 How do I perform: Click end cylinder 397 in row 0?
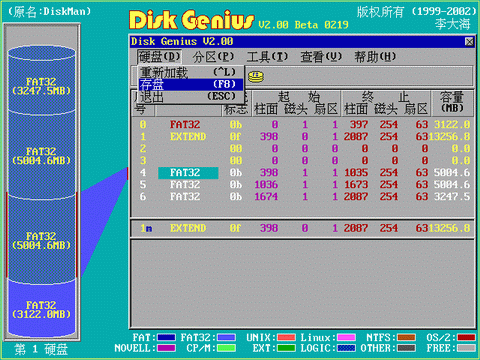(359, 125)
